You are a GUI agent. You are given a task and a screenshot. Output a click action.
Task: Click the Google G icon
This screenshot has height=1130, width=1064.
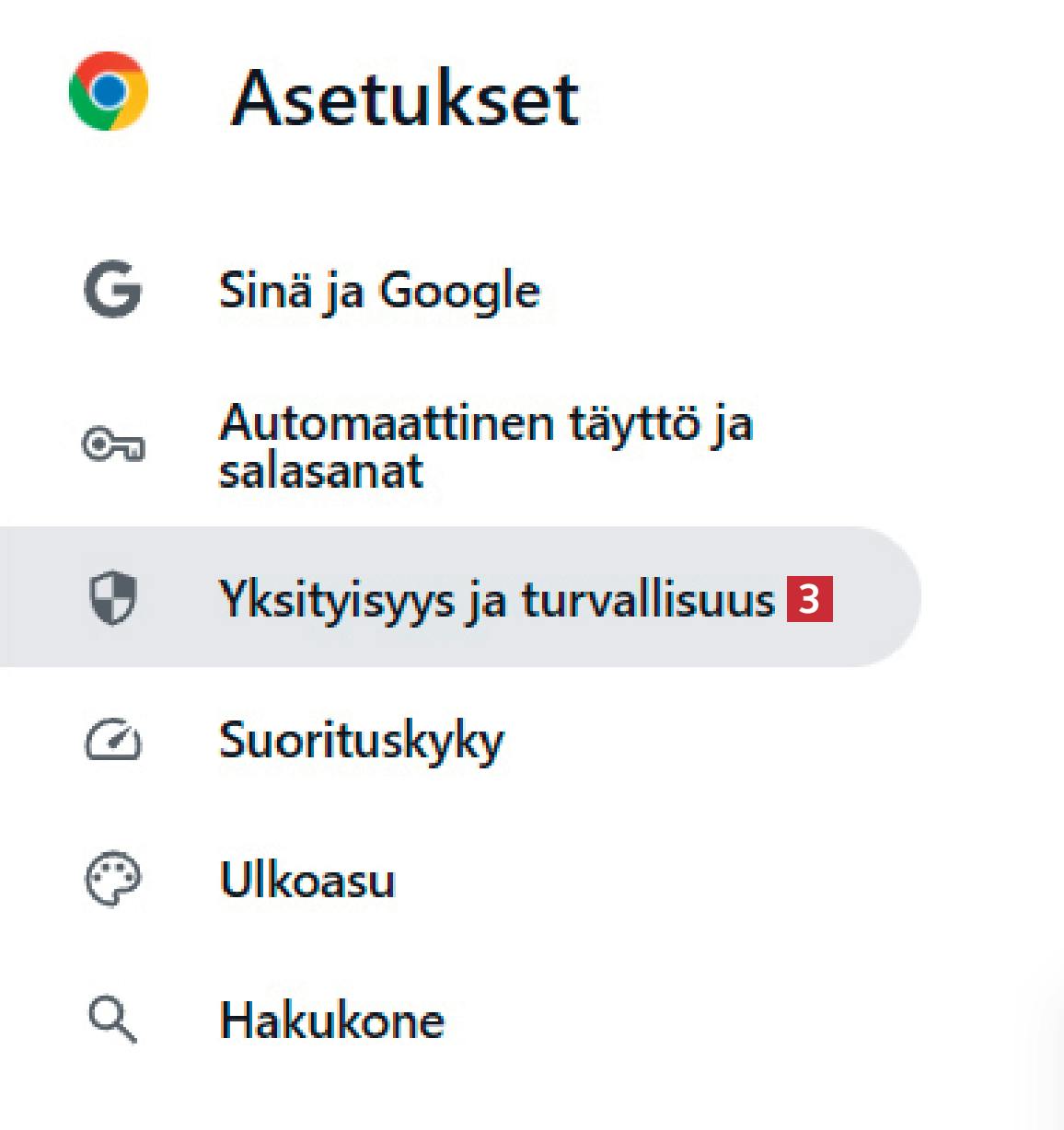112,290
